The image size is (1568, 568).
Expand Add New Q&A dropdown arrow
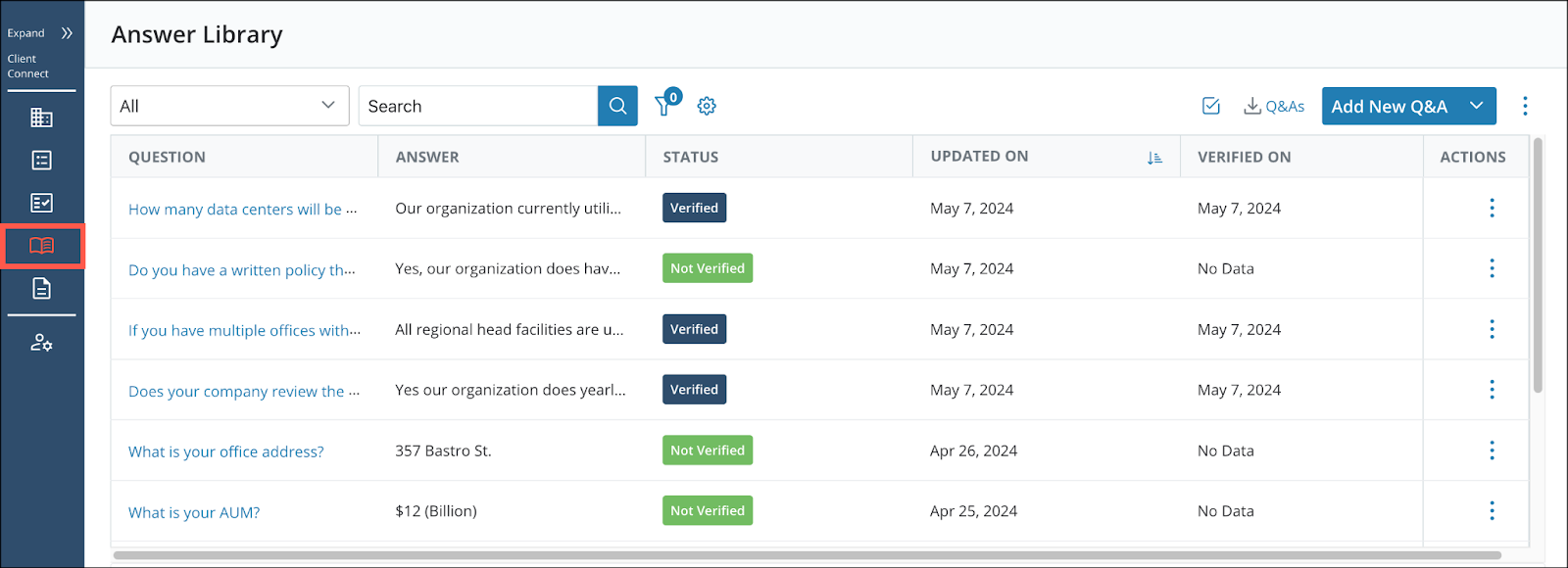point(1477,106)
